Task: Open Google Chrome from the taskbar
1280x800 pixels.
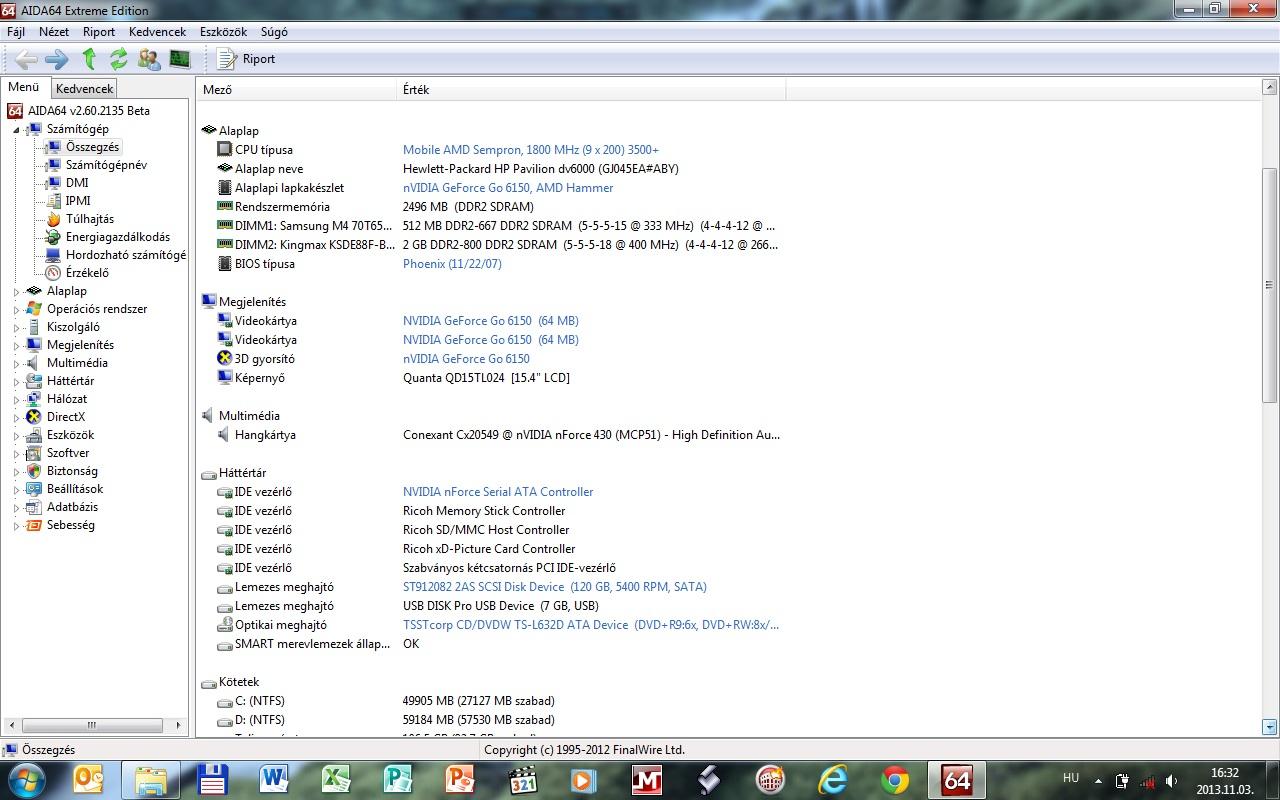Action: [895, 780]
